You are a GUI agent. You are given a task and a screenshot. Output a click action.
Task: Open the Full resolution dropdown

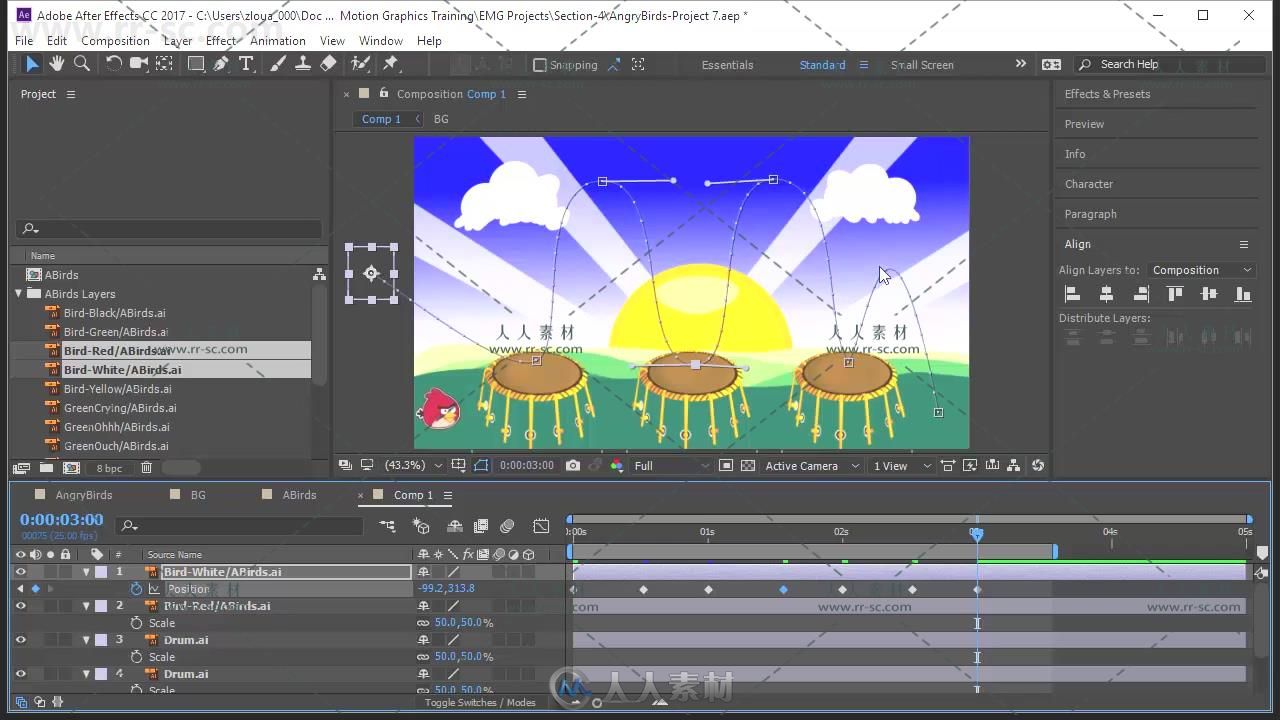(671, 466)
